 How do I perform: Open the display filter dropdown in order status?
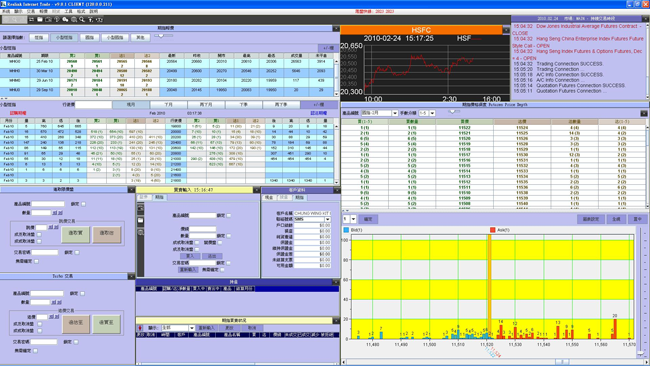click(x=192, y=328)
